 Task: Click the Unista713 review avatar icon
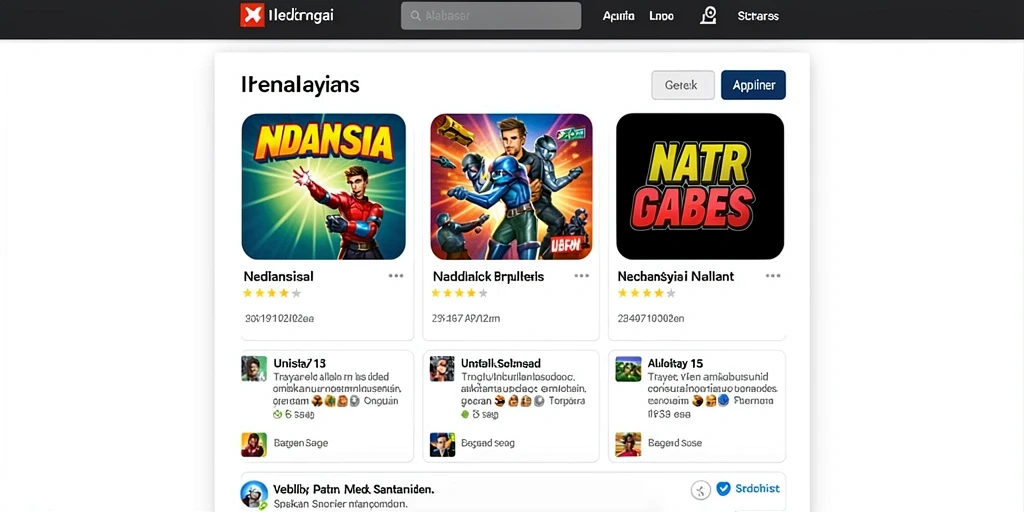[x=254, y=368]
